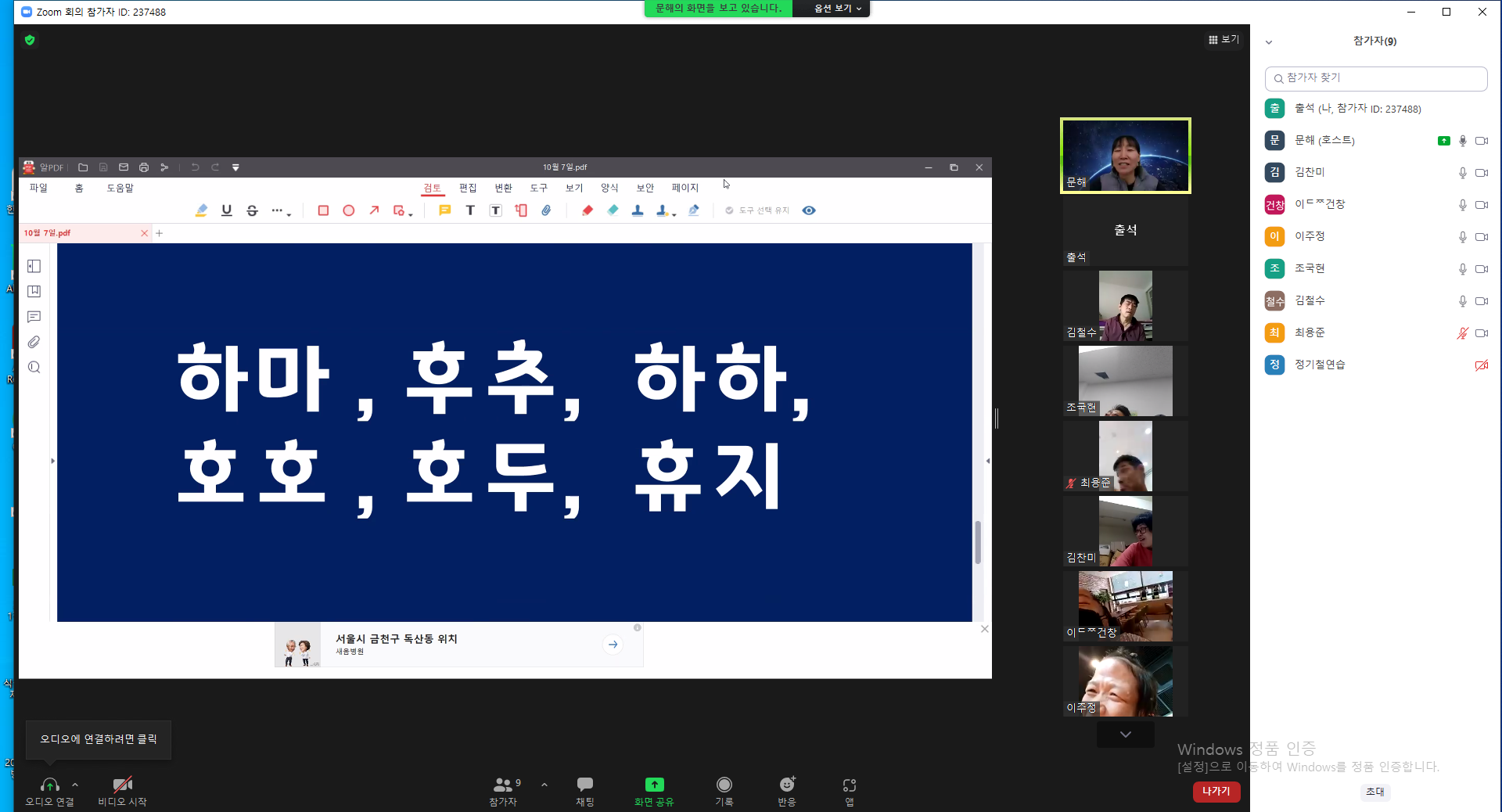Pick the red arrow drawing tool

click(375, 210)
